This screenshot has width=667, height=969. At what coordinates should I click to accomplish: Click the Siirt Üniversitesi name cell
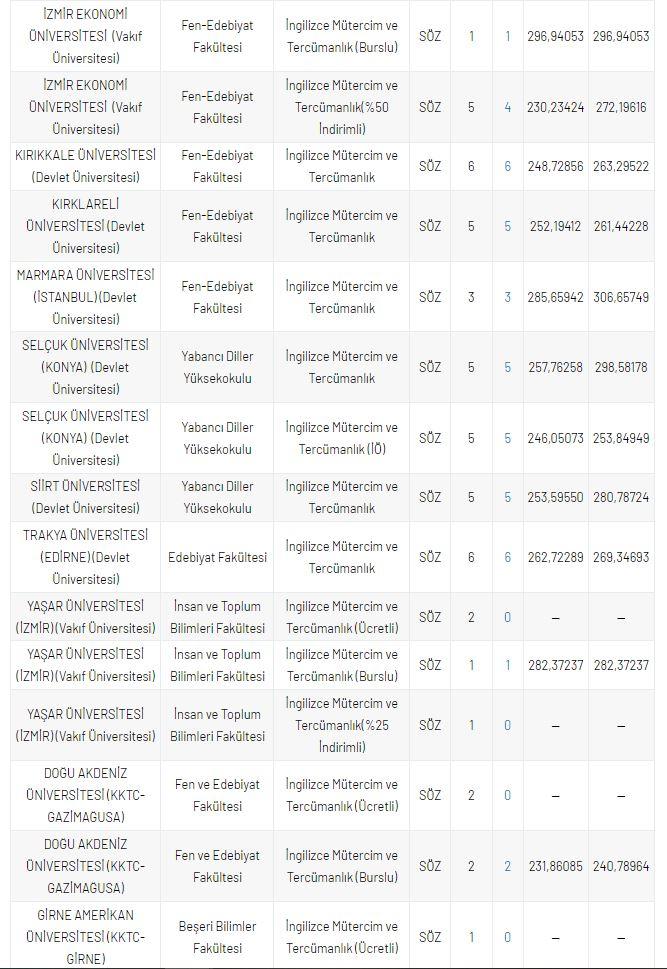[85, 497]
